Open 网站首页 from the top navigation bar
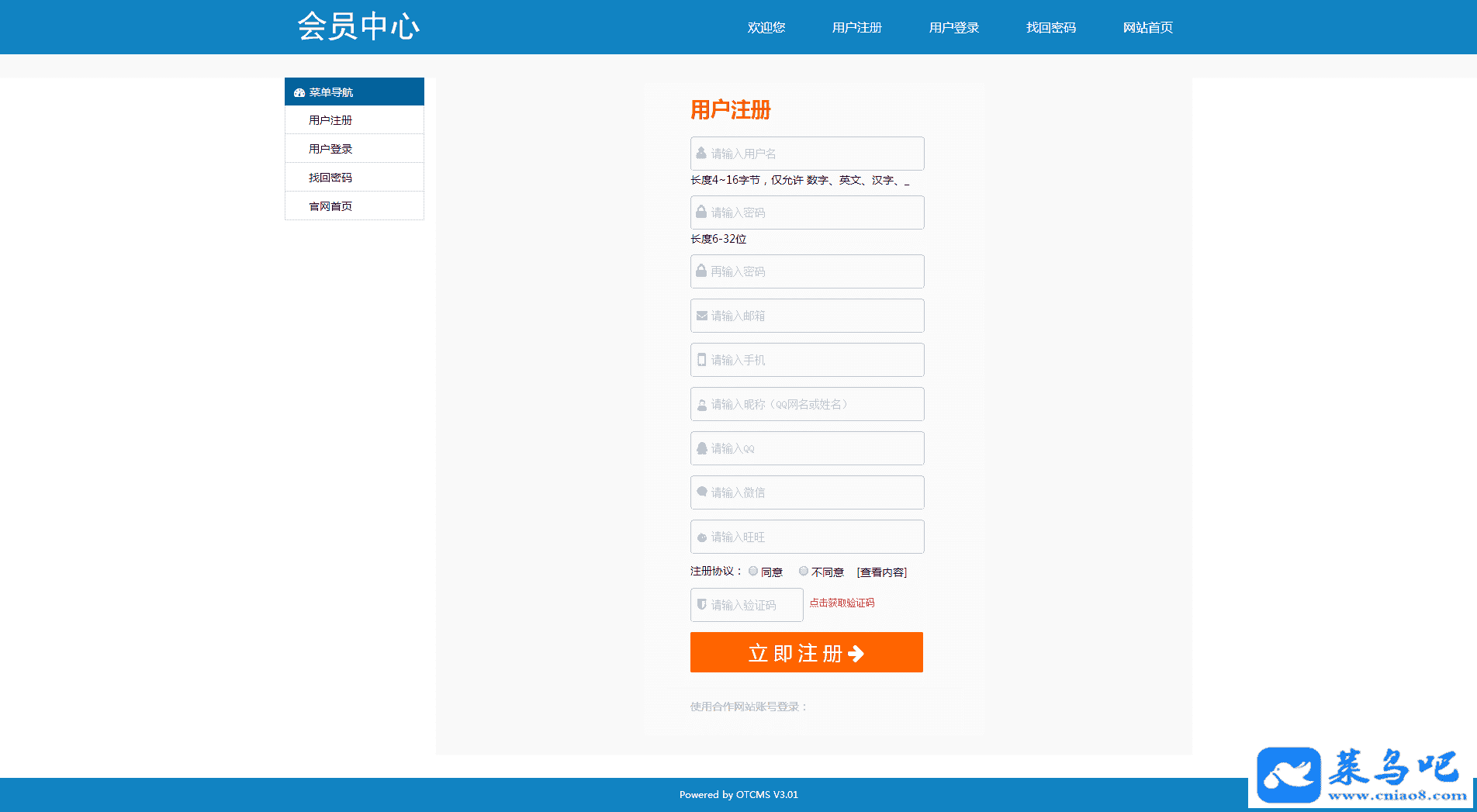The width and height of the screenshot is (1477, 812). 1147,27
